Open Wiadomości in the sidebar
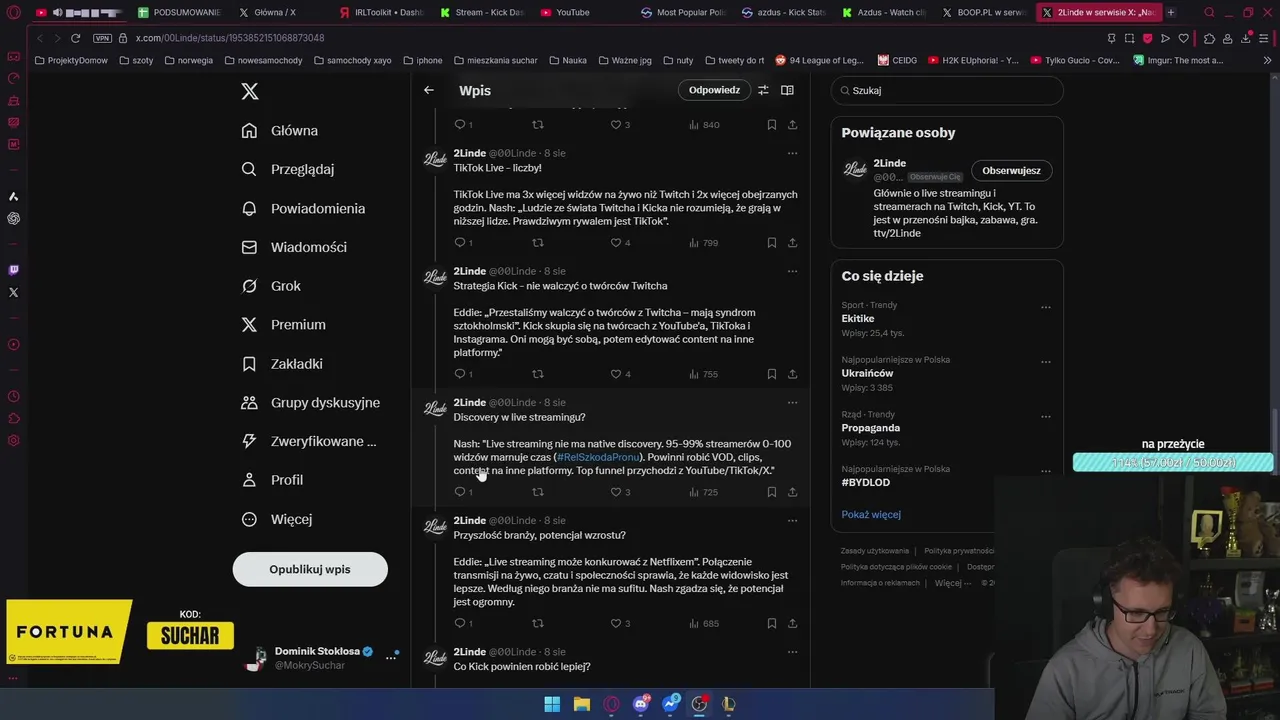This screenshot has height=720, width=1280. pos(294,247)
